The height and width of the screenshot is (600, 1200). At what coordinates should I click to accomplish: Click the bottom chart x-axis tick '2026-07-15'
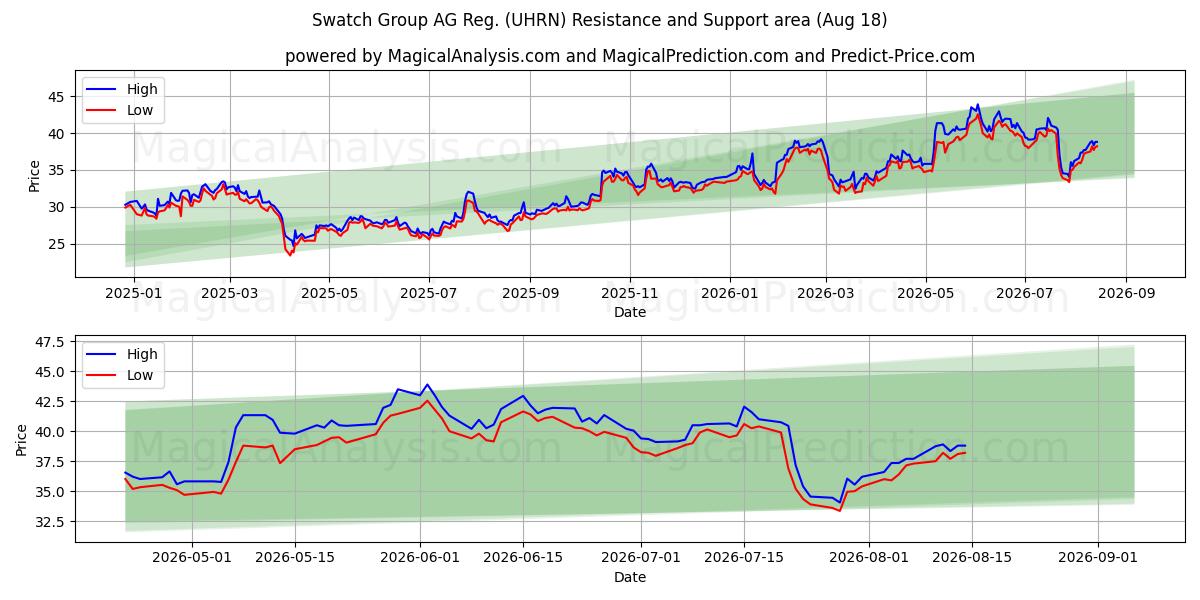click(744, 558)
